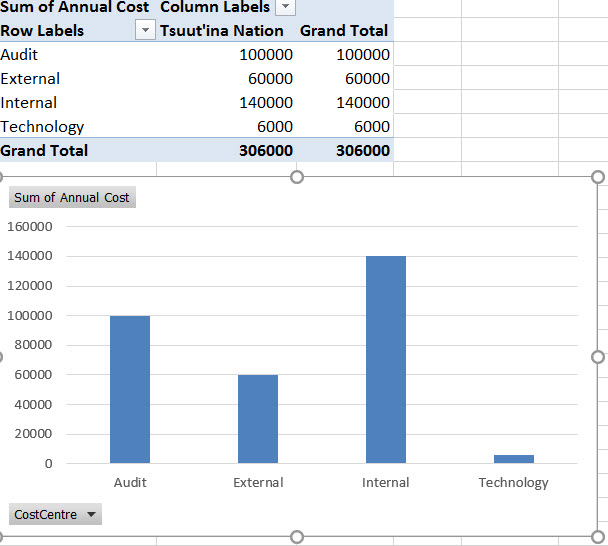Select the 'External' row label cell
The height and width of the screenshot is (546, 608).
(78, 78)
